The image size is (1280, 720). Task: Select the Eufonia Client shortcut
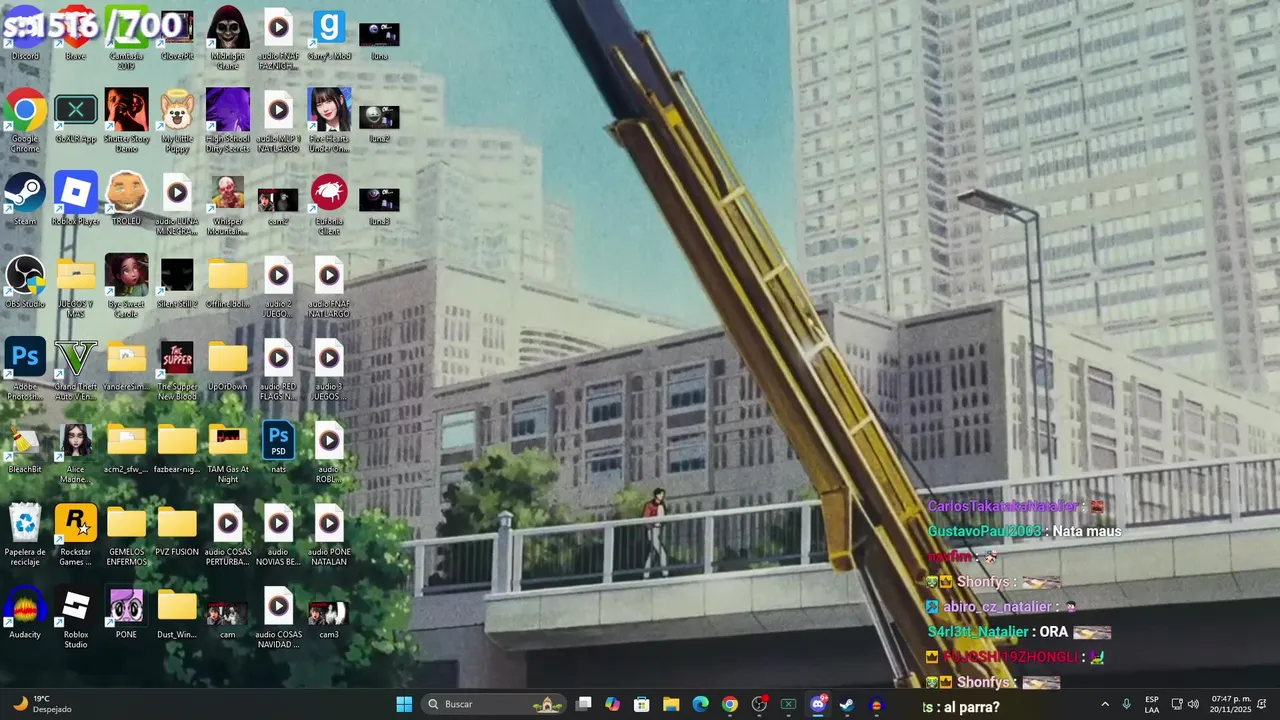tap(329, 204)
